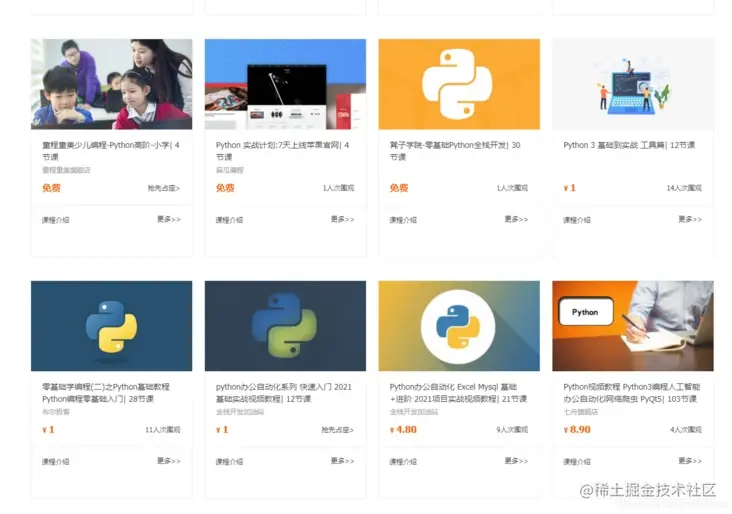Image resolution: width=732 pixels, height=514 pixels.
Task: Click '1人次围观' on the Python 实战计划 card
Action: [x=338, y=188]
